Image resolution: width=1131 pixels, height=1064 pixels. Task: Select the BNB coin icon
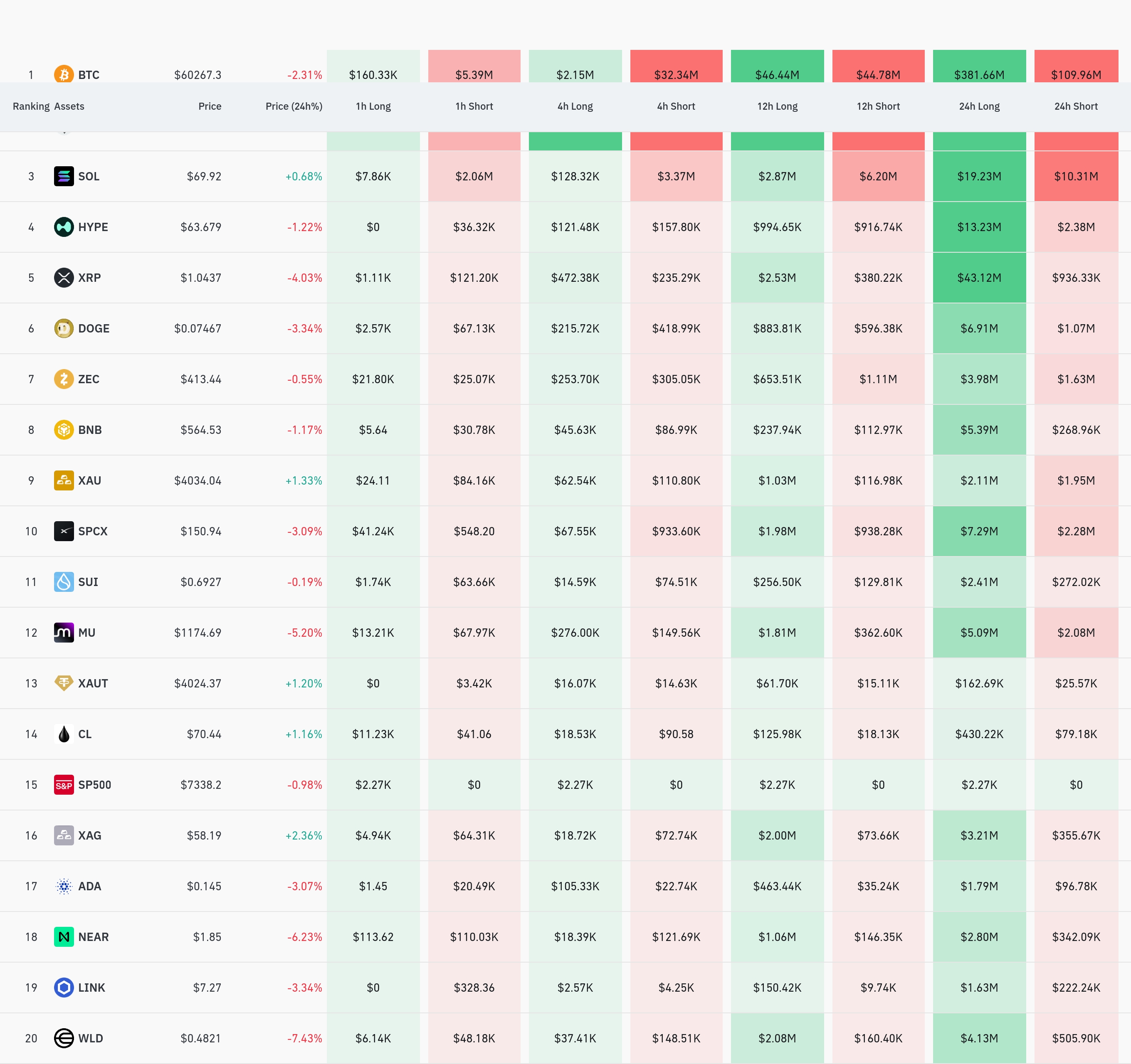coord(64,429)
